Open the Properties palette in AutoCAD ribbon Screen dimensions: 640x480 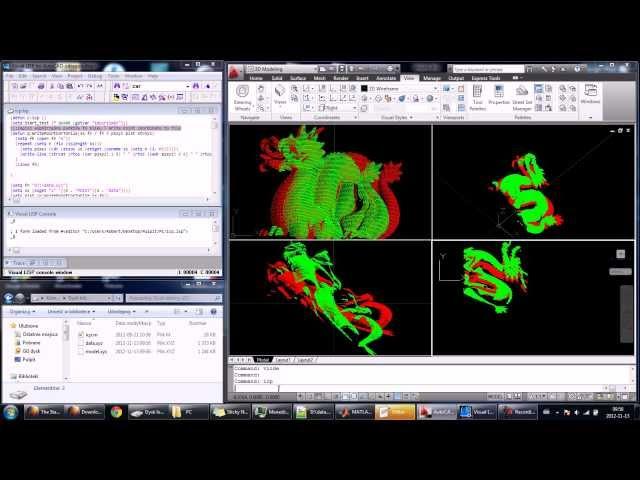[x=499, y=95]
